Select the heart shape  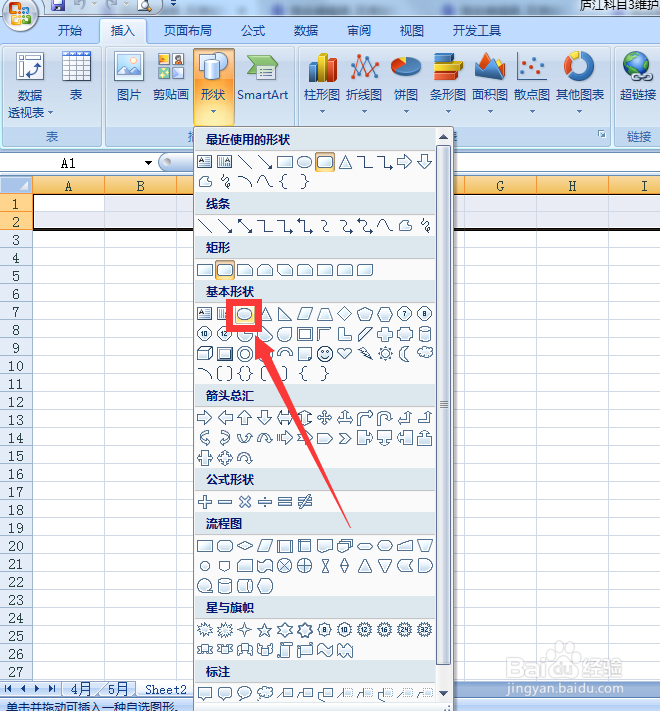click(x=345, y=354)
